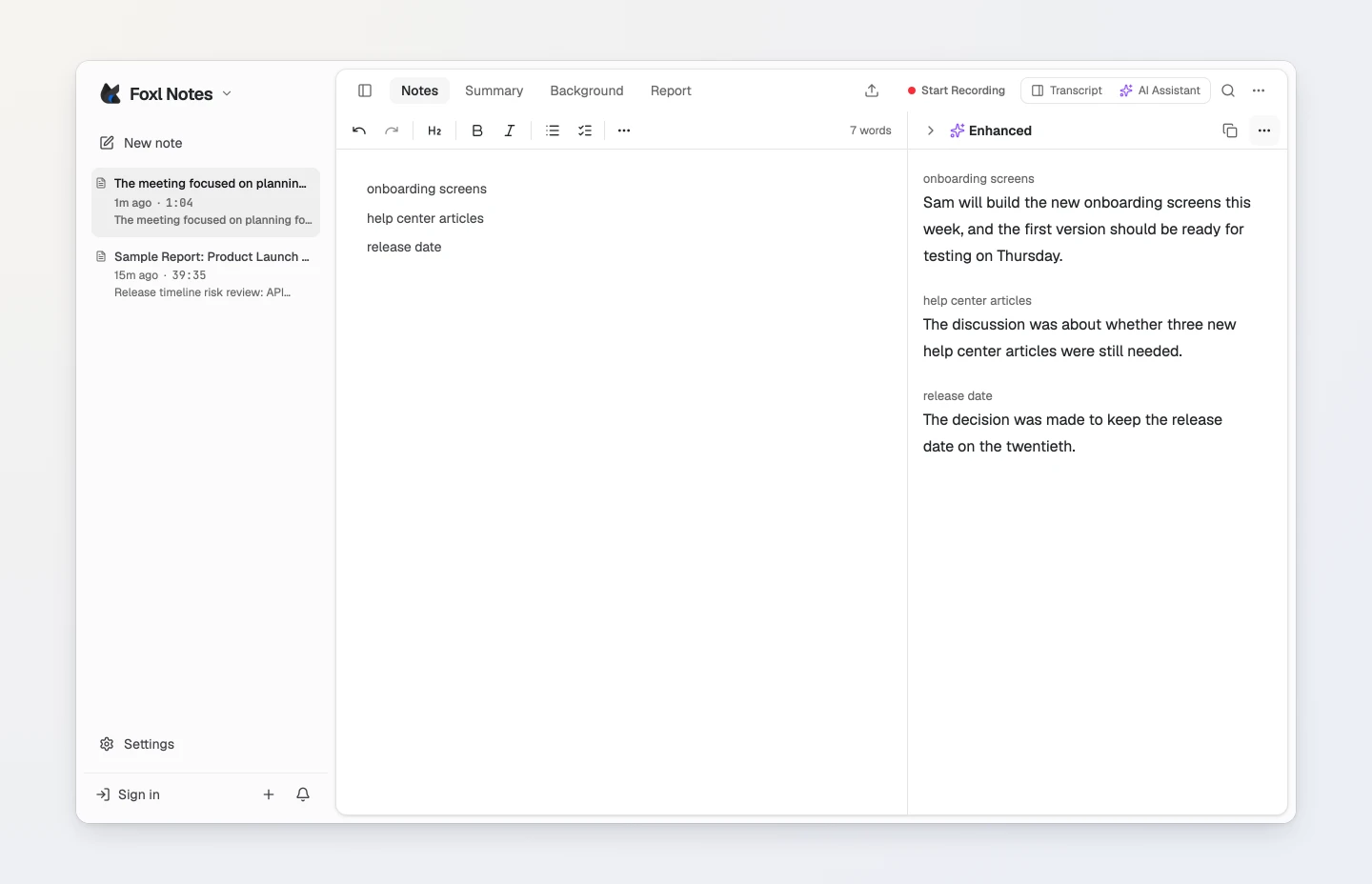1372x884 pixels.
Task: Click Release timeline risk review preview text
Action: click(x=202, y=292)
